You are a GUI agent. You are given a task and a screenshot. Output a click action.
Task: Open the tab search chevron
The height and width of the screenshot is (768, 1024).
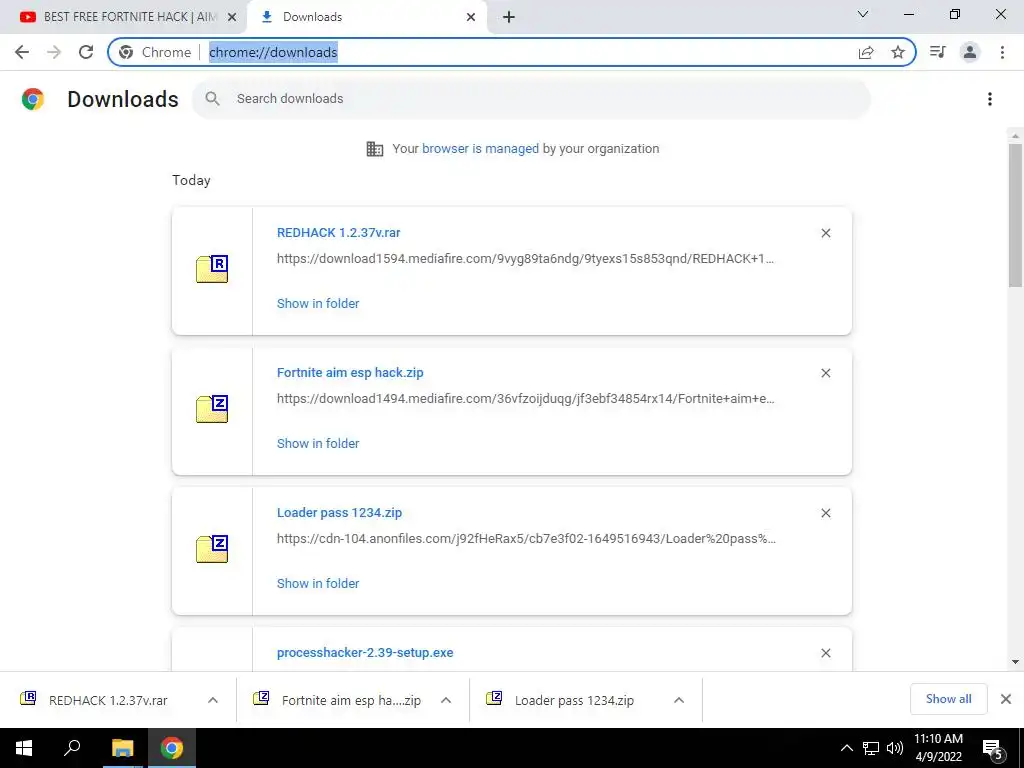click(x=863, y=14)
